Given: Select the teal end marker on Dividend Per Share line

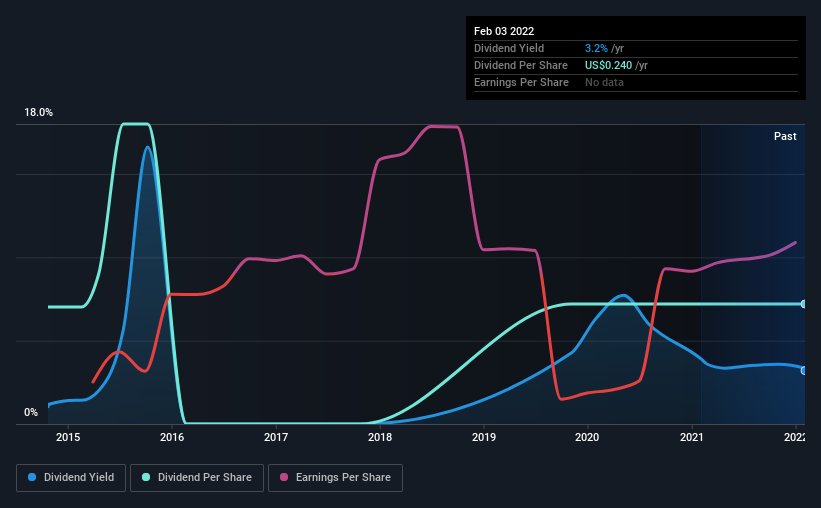Looking at the screenshot, I should tap(804, 304).
